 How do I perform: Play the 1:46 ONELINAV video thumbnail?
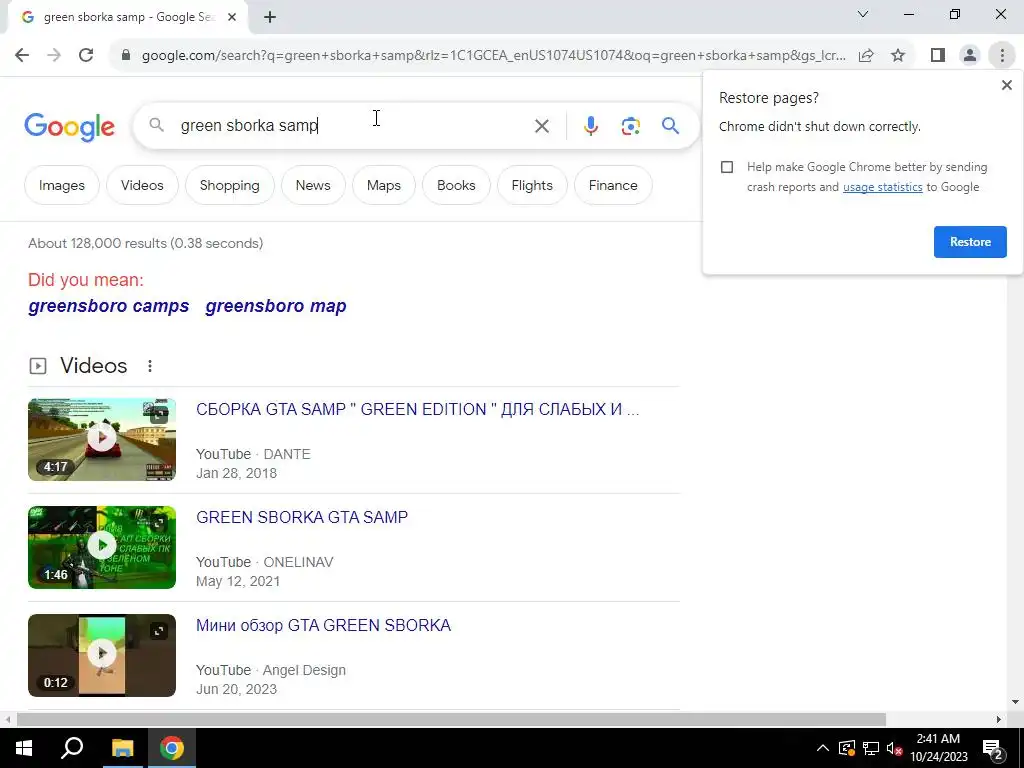[102, 547]
